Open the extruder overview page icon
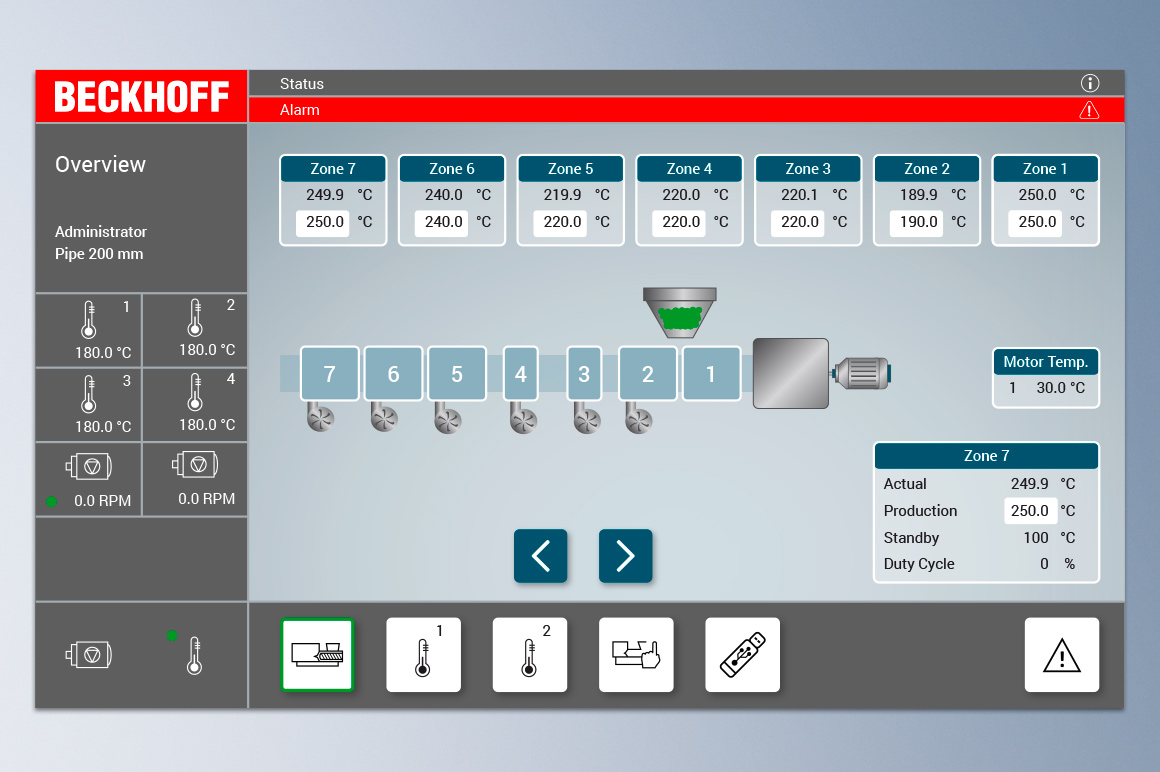This screenshot has height=772, width=1160. tap(317, 655)
